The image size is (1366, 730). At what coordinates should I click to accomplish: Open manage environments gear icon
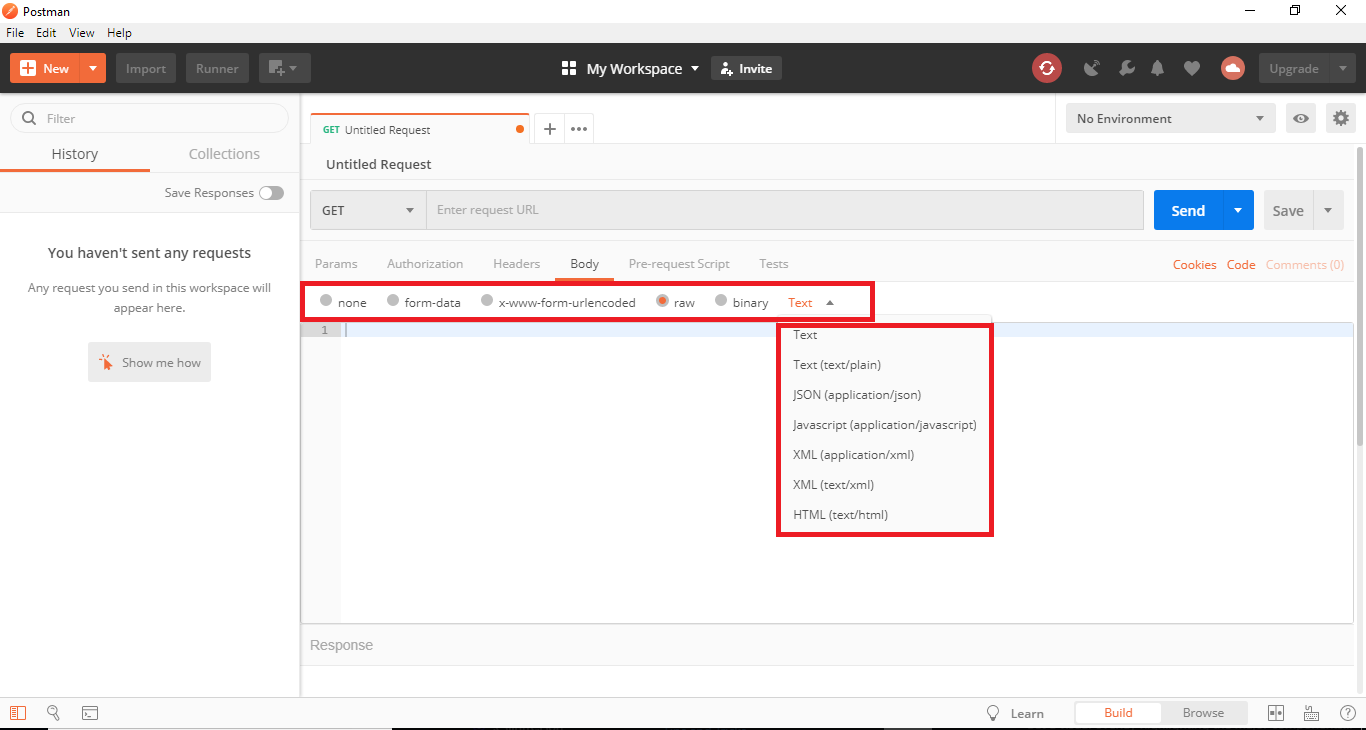pos(1341,118)
